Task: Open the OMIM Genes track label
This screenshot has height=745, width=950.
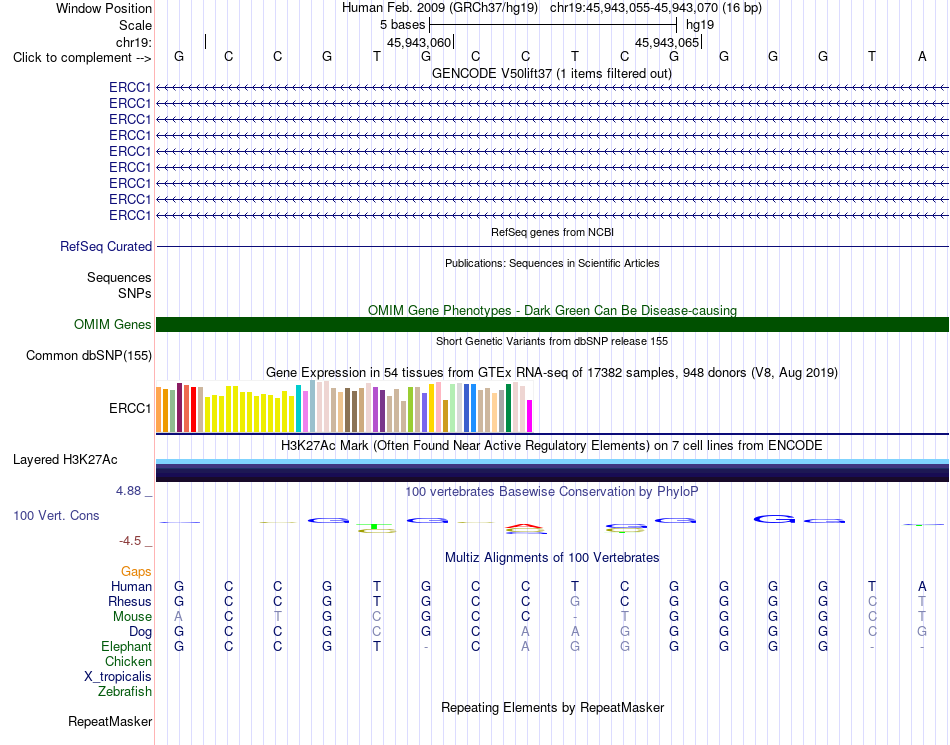Action: click(112, 325)
